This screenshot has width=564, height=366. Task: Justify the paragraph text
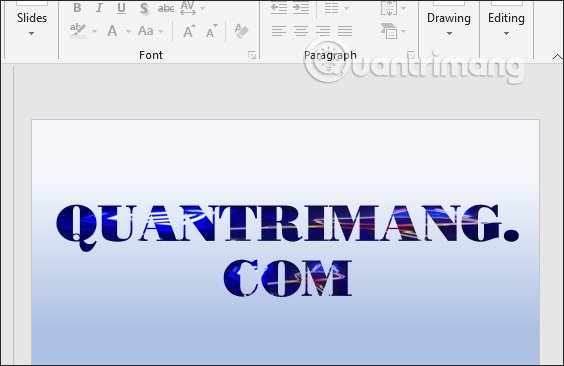pos(345,31)
